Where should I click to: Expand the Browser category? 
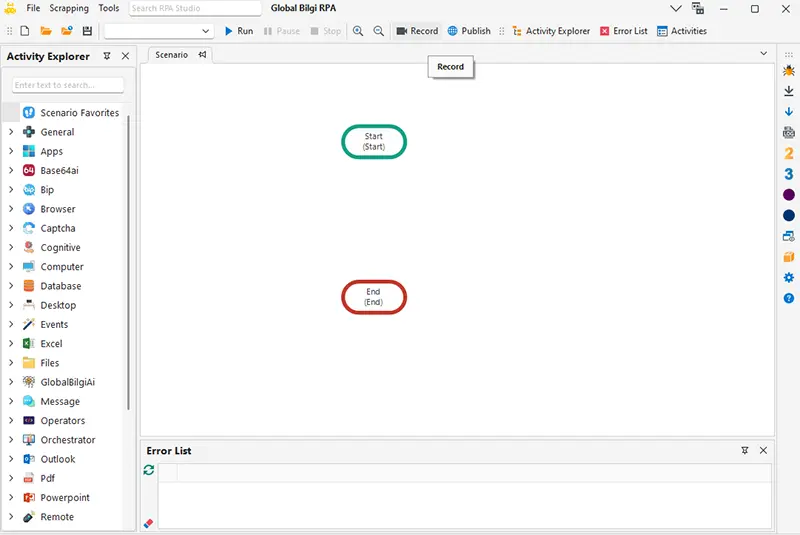11,209
